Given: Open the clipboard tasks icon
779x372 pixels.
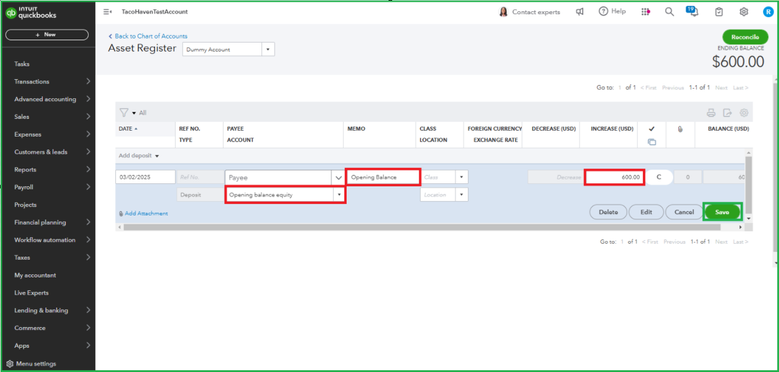Looking at the screenshot, I should point(719,12).
